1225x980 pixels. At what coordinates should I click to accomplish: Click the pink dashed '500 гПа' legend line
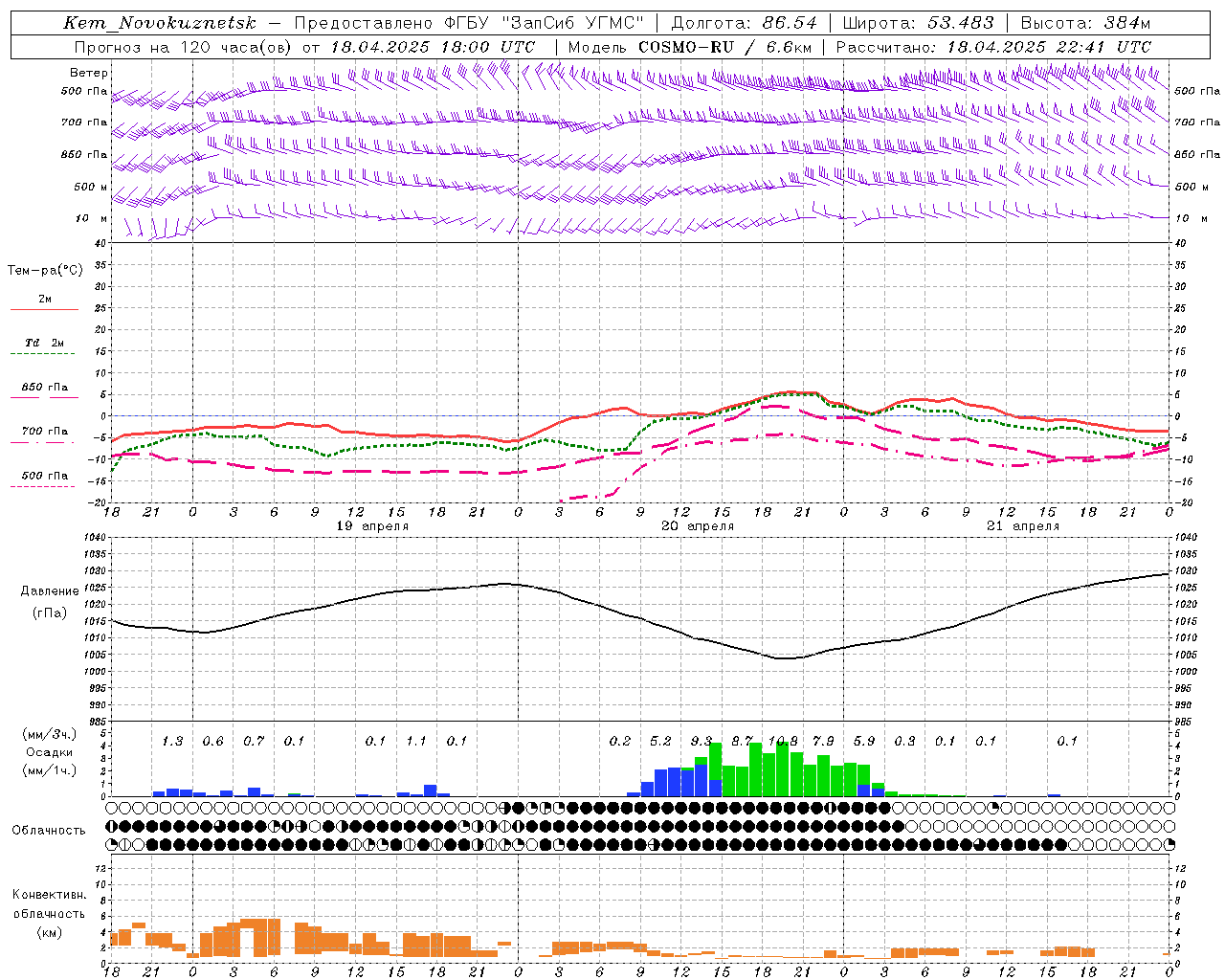(42, 487)
